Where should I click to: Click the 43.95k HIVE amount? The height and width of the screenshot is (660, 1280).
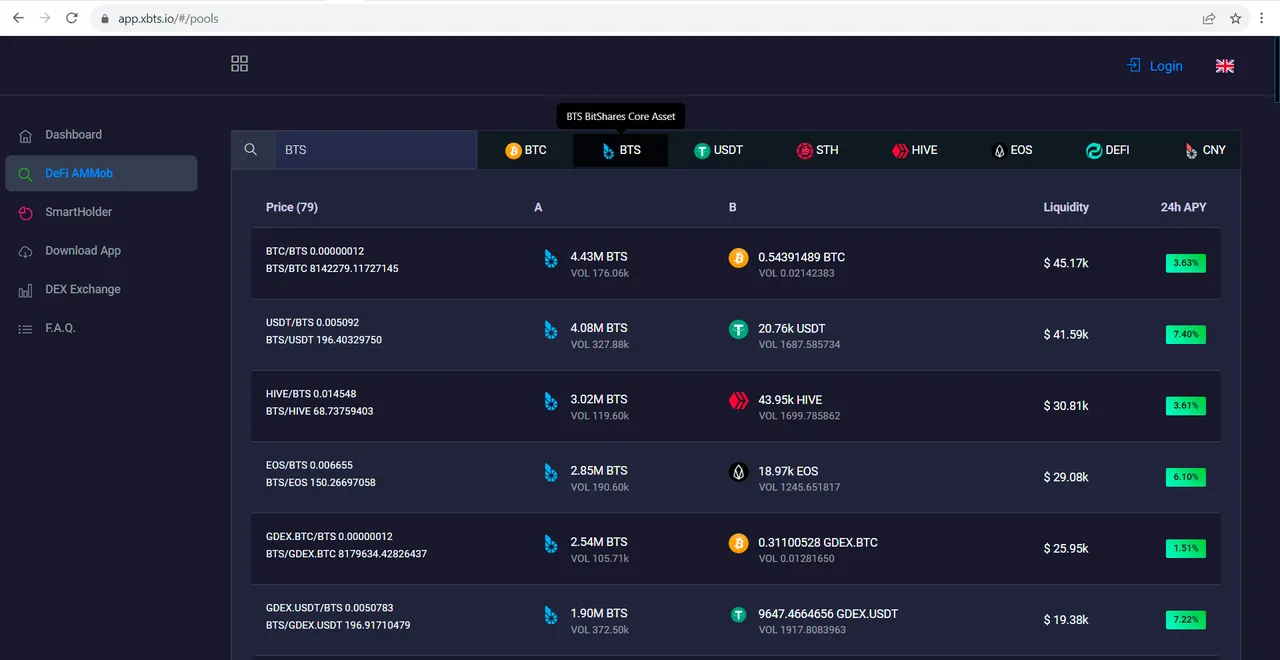[x=790, y=400]
